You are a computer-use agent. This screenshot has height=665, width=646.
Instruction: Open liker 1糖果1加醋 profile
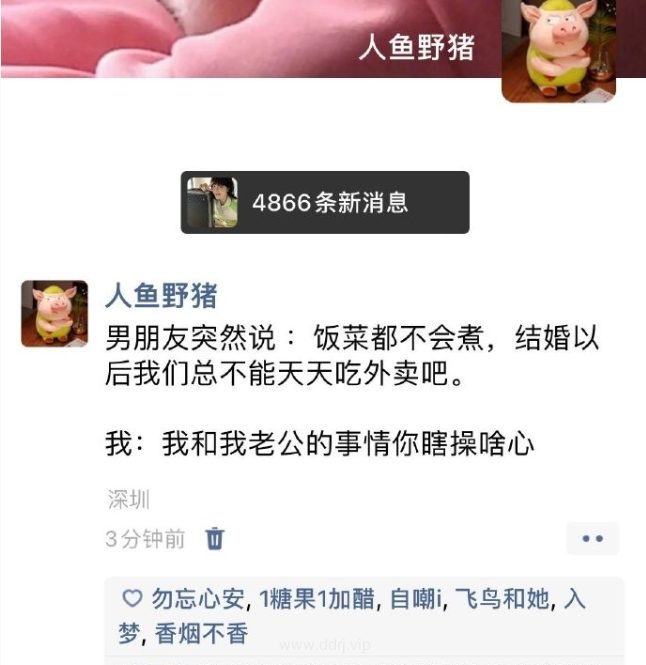click(x=317, y=599)
